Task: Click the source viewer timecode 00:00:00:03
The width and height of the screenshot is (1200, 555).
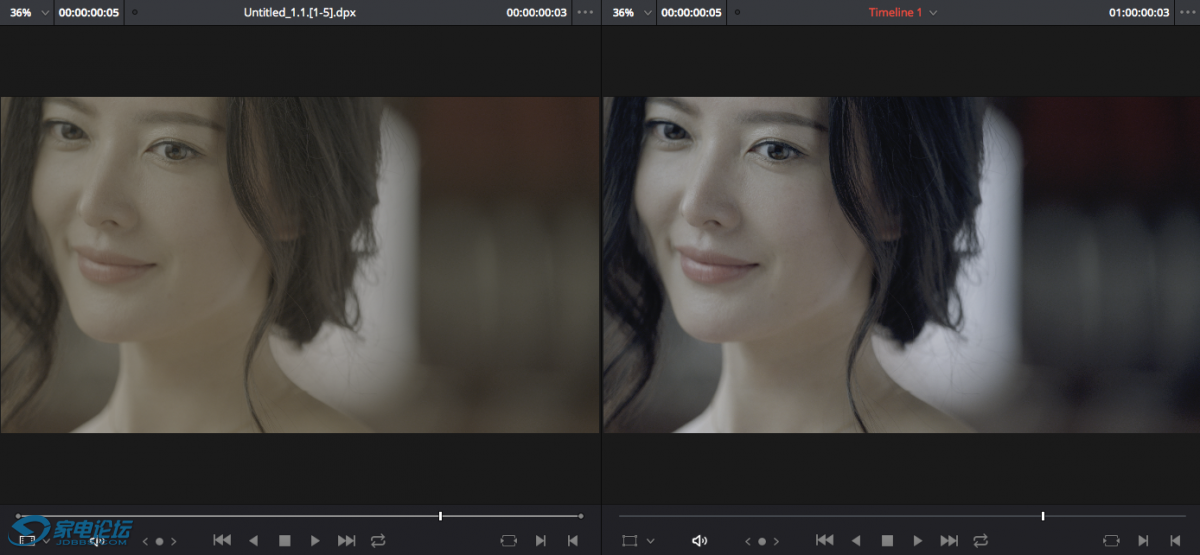Action: (536, 13)
